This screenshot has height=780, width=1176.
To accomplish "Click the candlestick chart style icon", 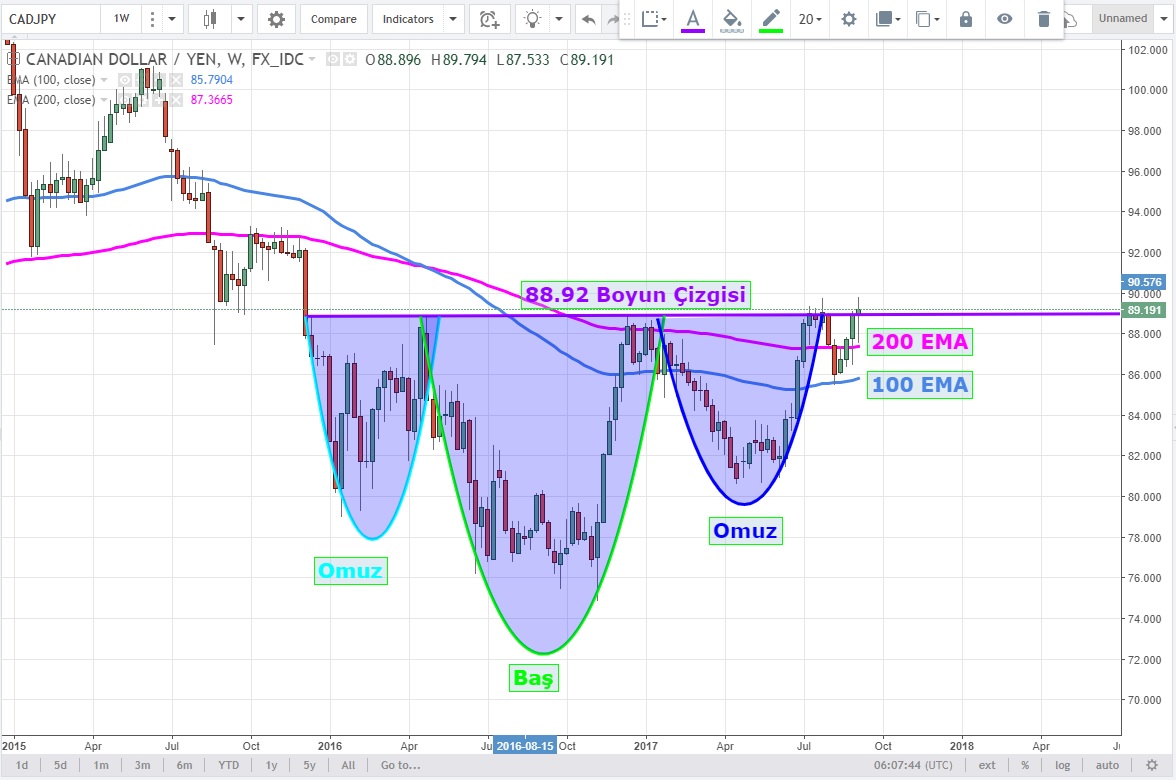I will (210, 19).
